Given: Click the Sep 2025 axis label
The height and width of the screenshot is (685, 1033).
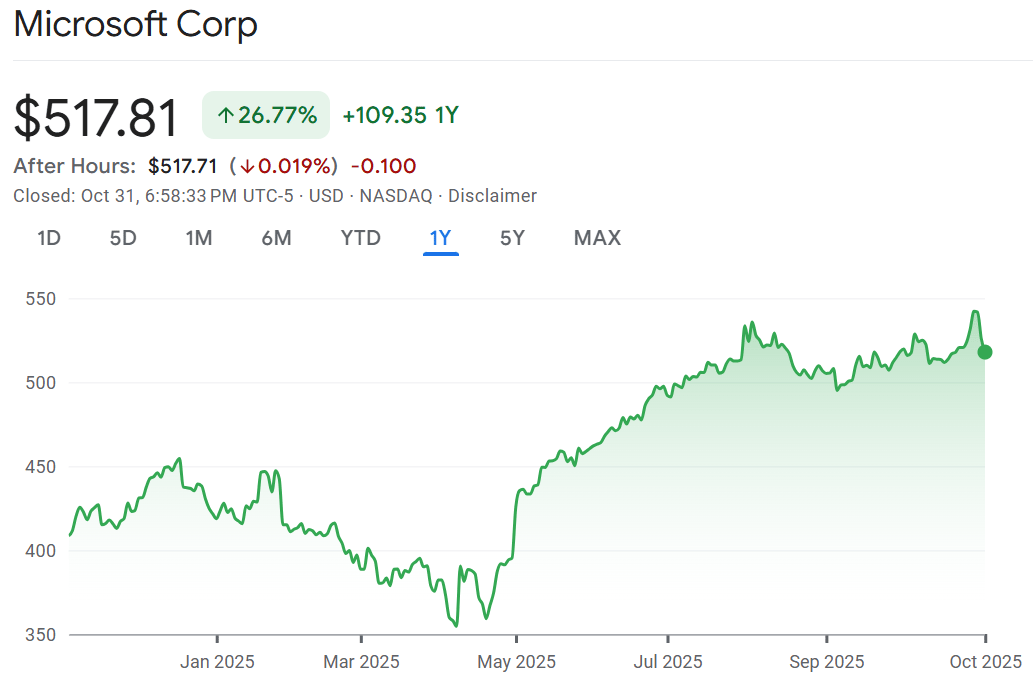Looking at the screenshot, I should [x=826, y=662].
